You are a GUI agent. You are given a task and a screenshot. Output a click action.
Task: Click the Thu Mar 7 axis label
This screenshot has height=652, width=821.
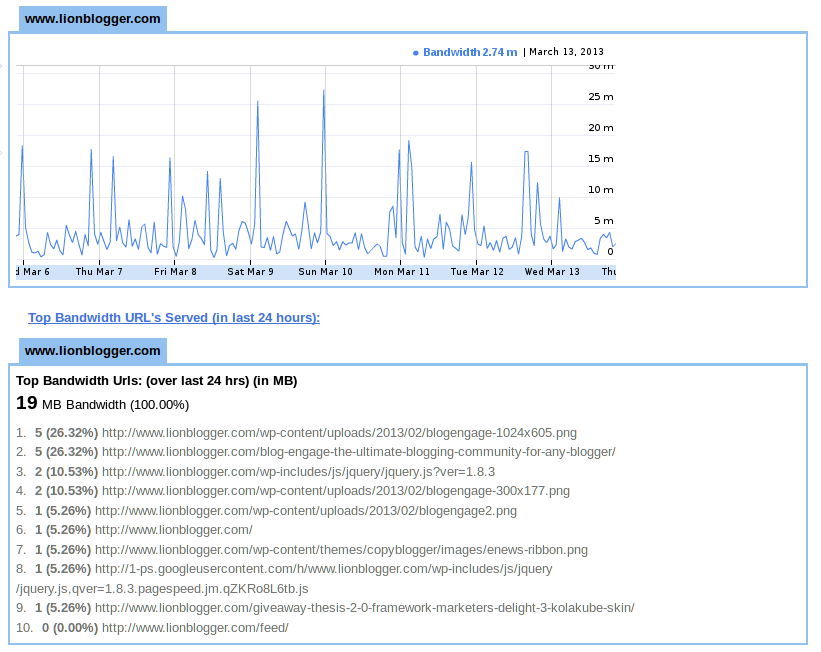[x=99, y=271]
